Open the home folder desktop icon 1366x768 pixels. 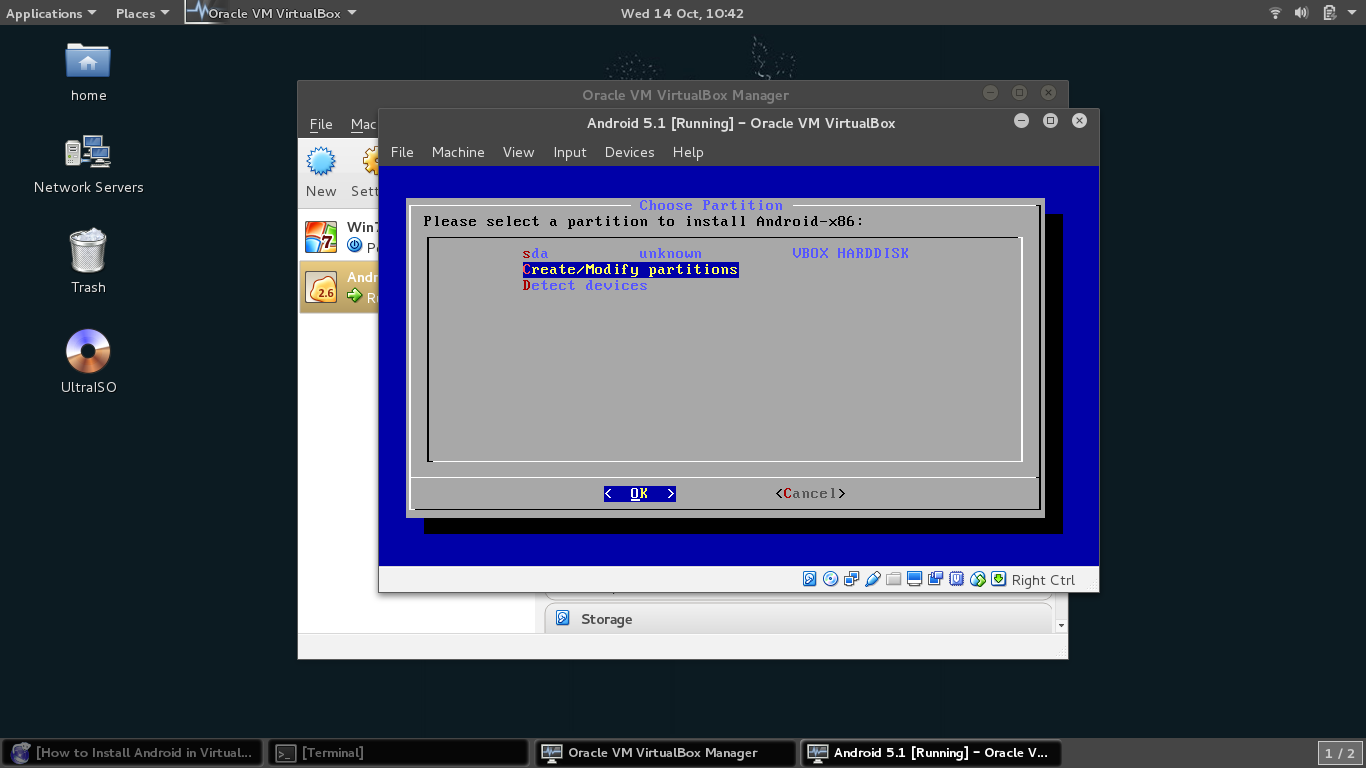click(88, 62)
